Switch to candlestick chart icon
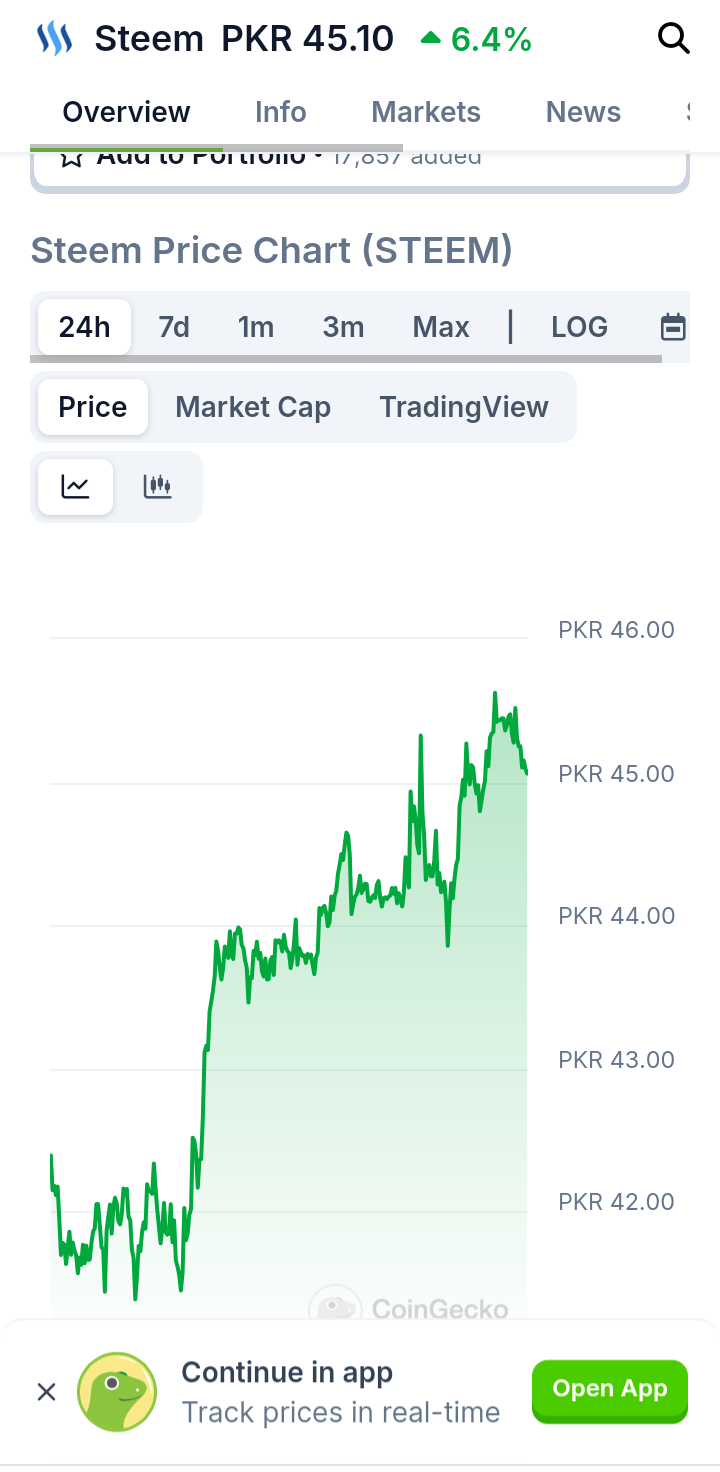 [x=158, y=487]
